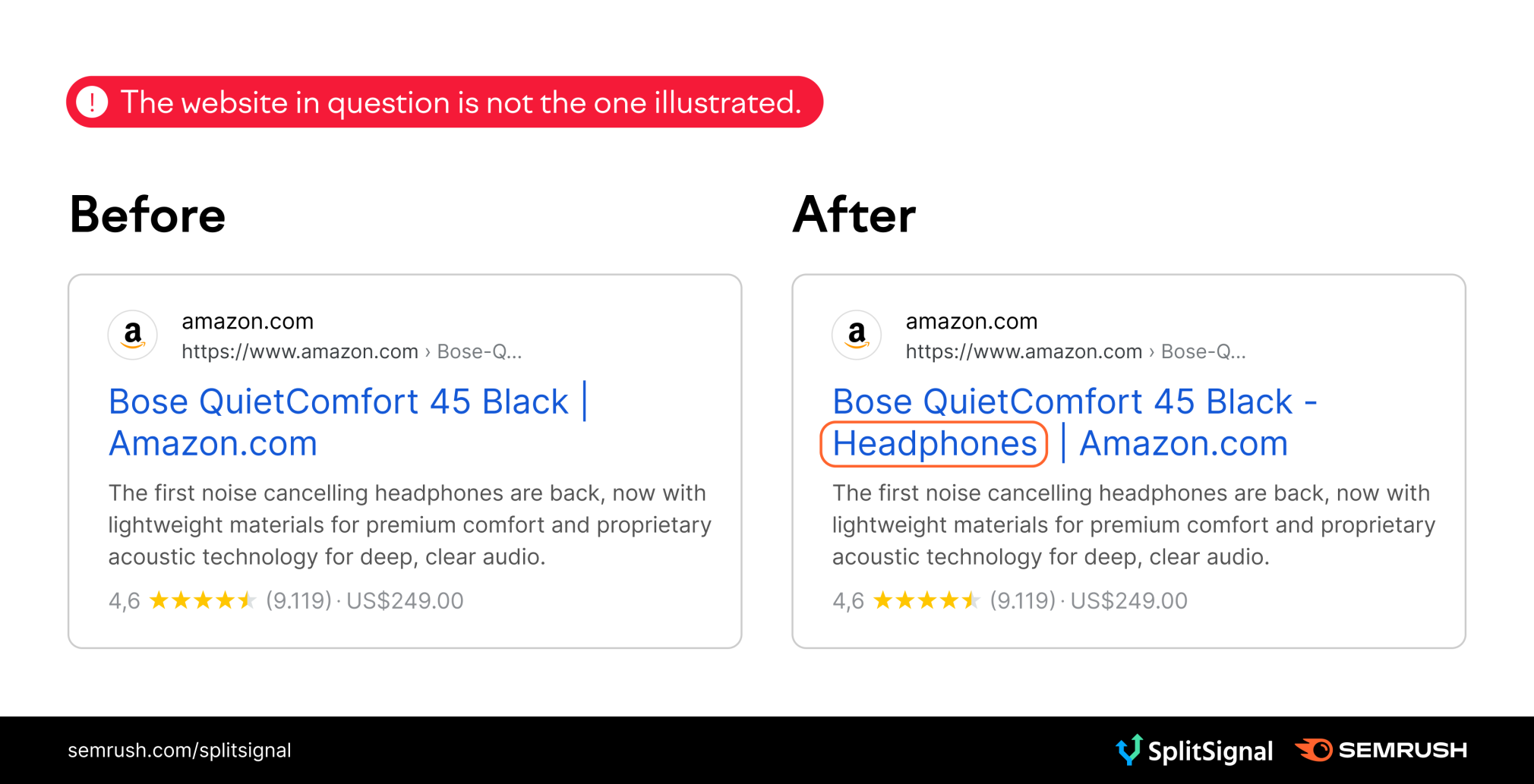Click the Before heading

coord(147,215)
